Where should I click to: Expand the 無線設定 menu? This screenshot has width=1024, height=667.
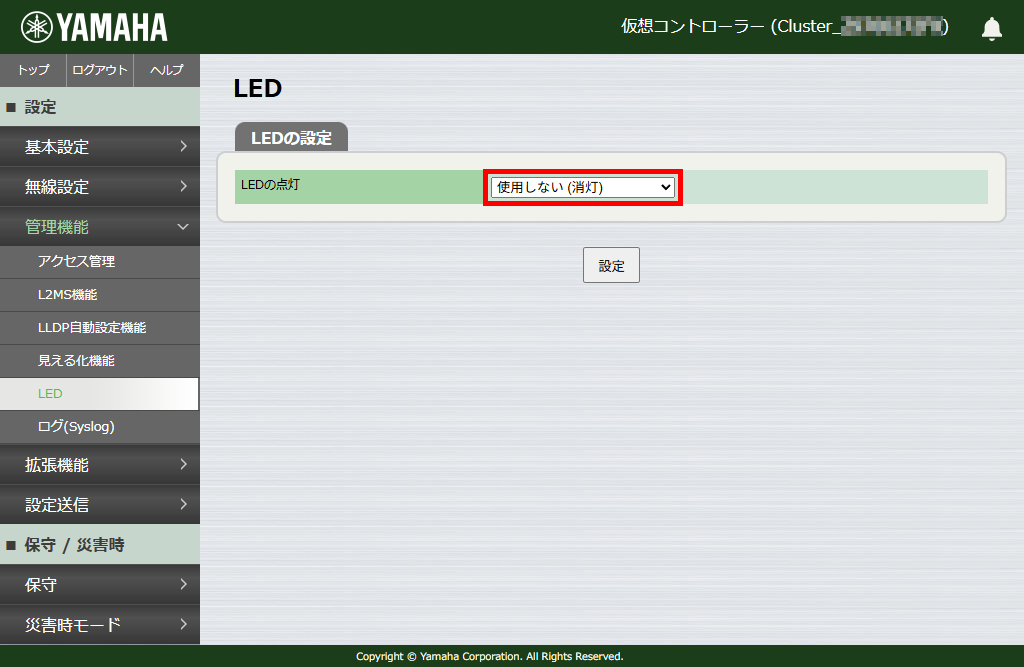[x=100, y=187]
